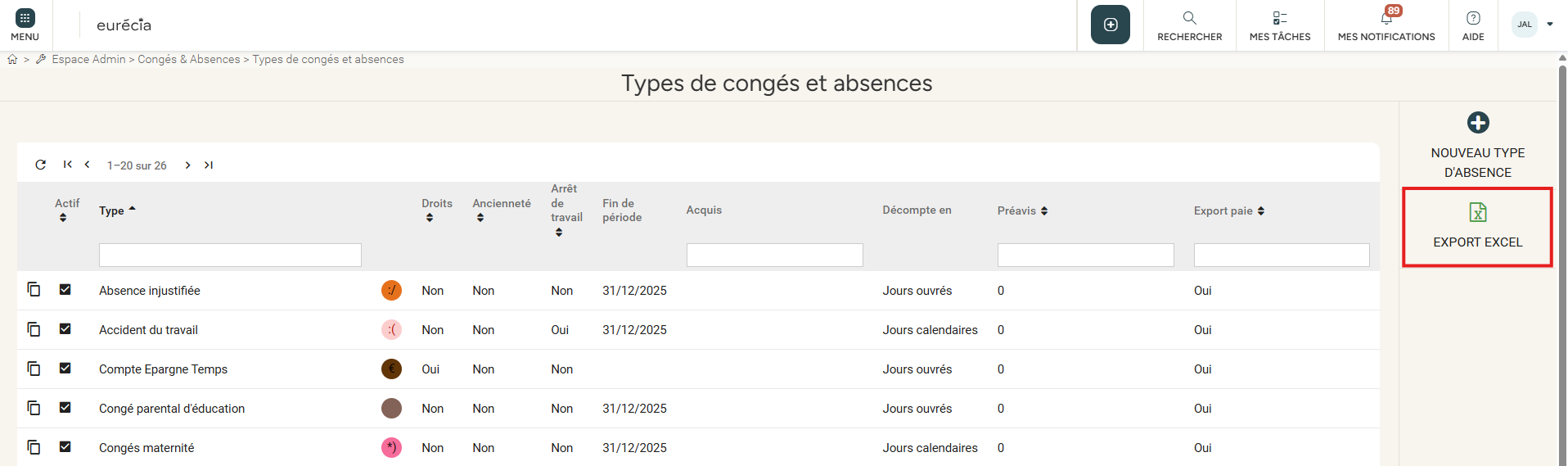Click Export Excel button

point(1477,226)
